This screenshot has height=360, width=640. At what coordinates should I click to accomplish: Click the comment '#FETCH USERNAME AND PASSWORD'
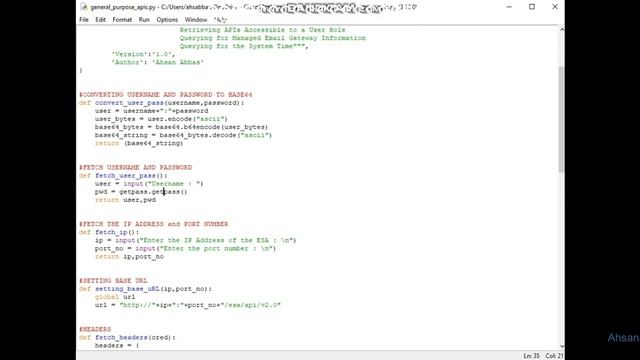(x=136, y=167)
